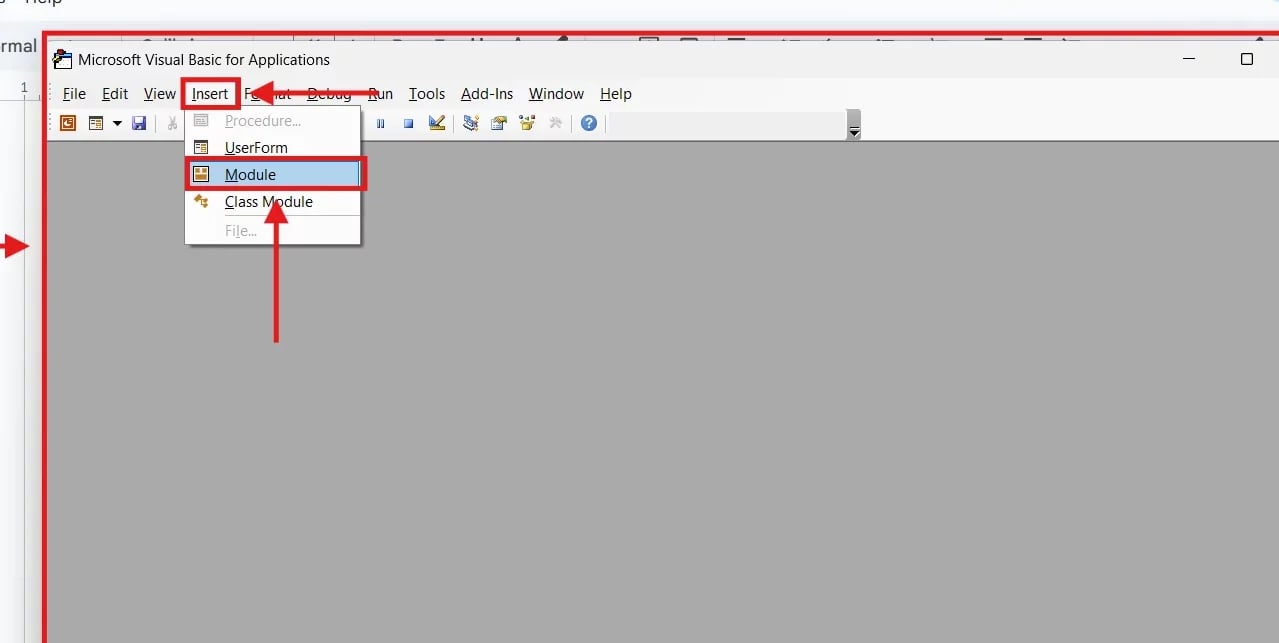Open the Properties Window icon
The width and height of the screenshot is (1279, 643).
coord(498,122)
